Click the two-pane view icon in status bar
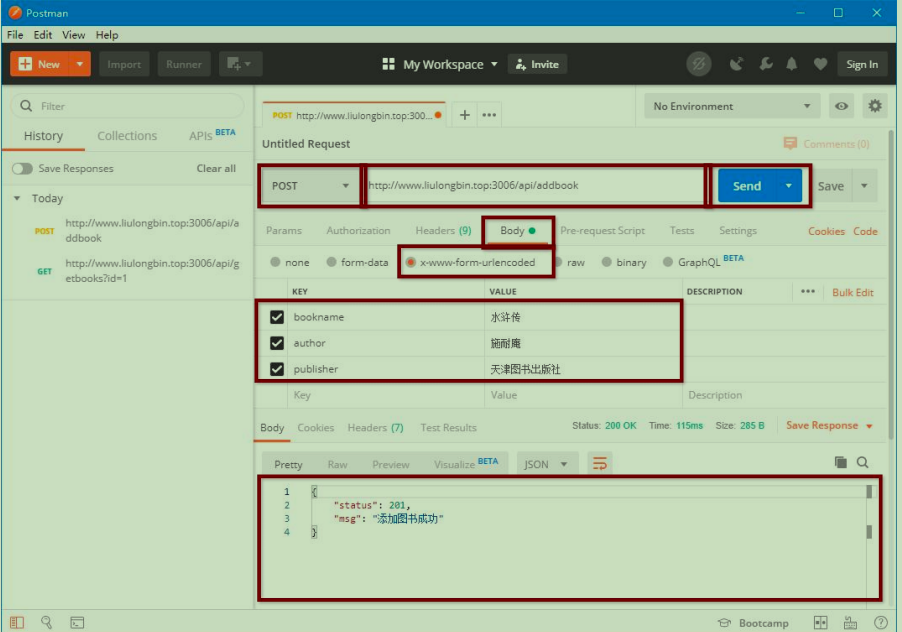 [820, 622]
